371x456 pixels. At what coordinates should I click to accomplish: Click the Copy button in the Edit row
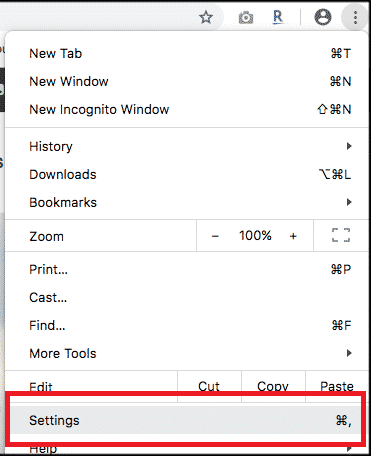(x=273, y=386)
